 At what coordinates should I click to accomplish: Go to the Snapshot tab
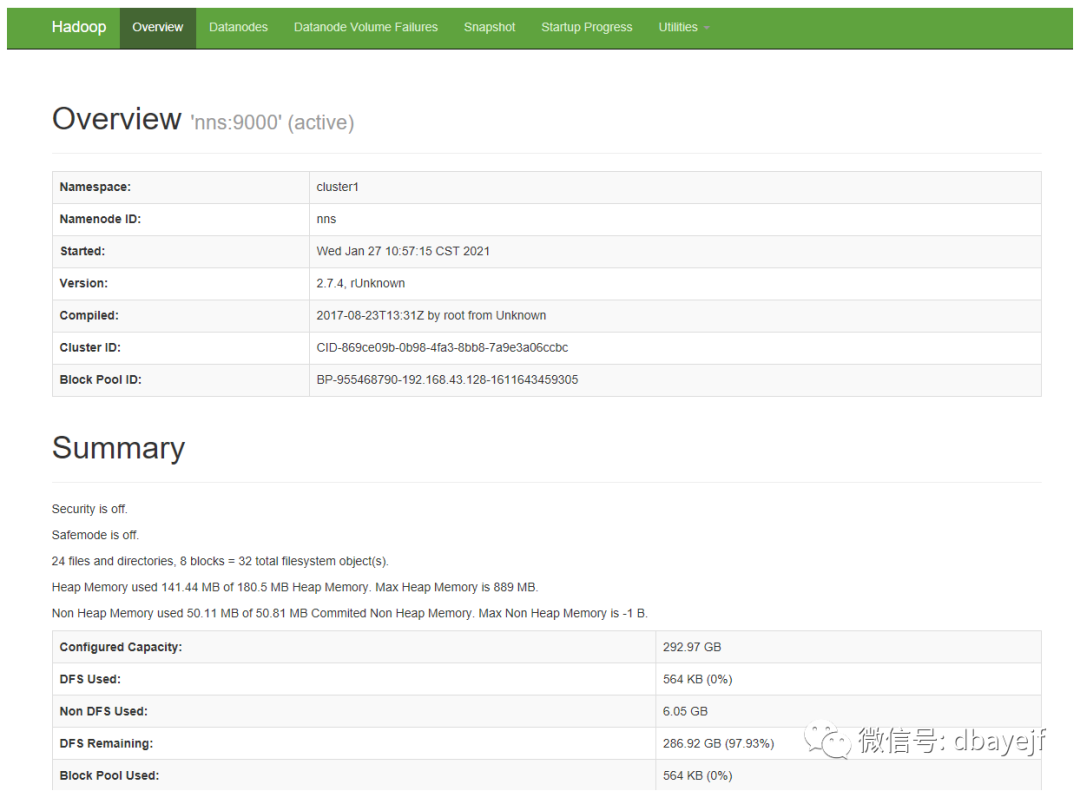[x=489, y=28]
